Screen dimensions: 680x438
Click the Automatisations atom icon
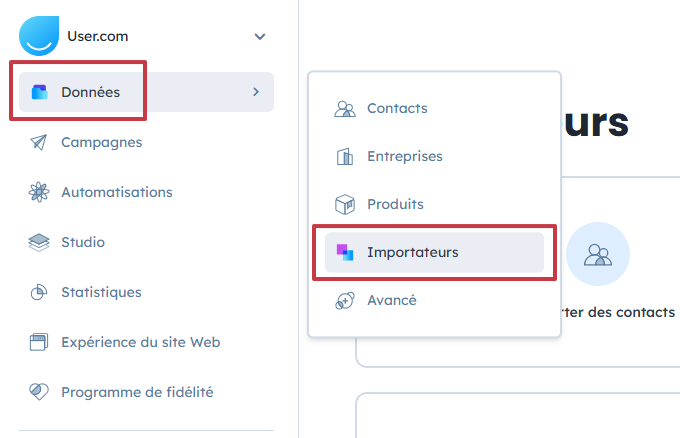pos(39,192)
